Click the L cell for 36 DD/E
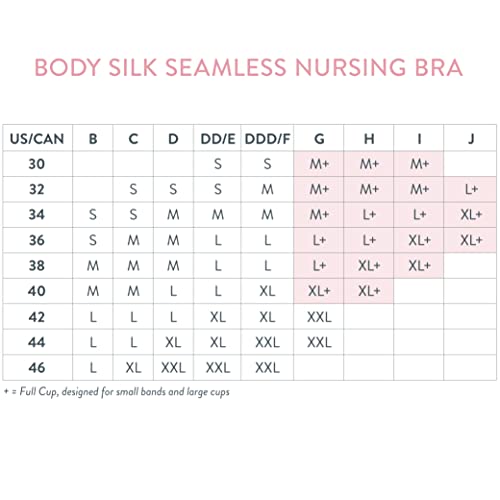Viewport: 500px width, 500px height. click(x=218, y=240)
